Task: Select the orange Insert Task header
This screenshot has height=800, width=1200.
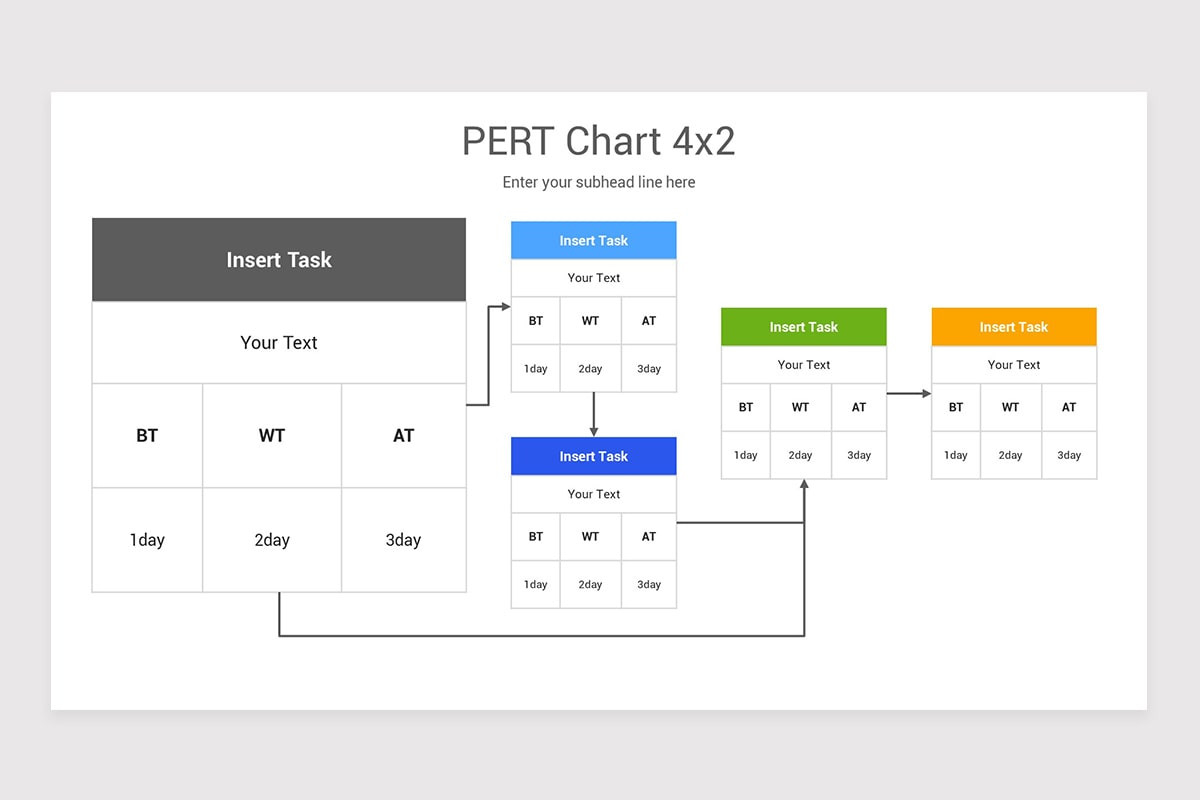Action: click(x=1013, y=326)
